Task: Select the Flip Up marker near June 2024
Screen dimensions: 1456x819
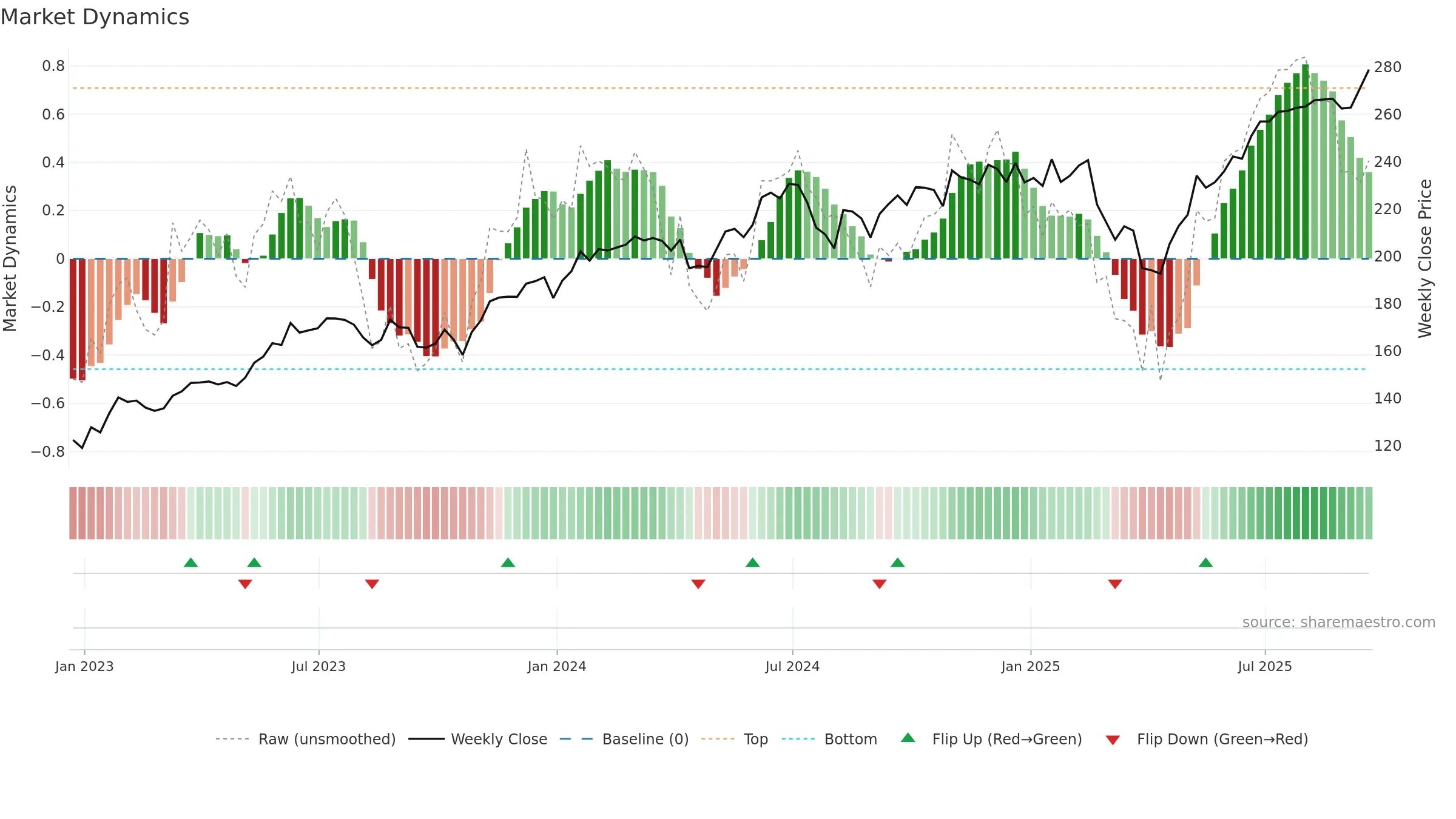Action: (752, 562)
